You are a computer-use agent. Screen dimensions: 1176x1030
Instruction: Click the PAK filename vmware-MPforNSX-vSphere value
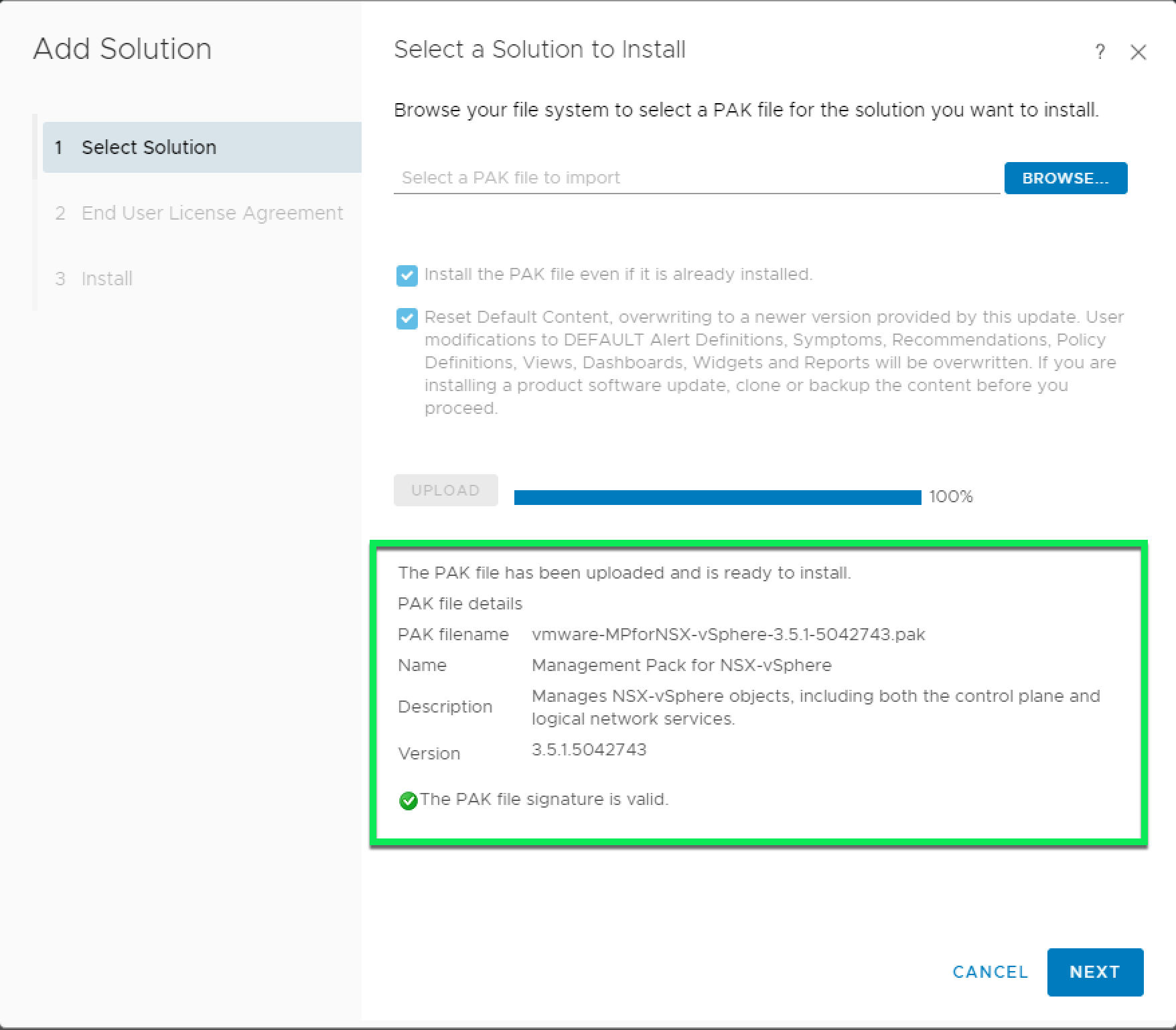(728, 634)
